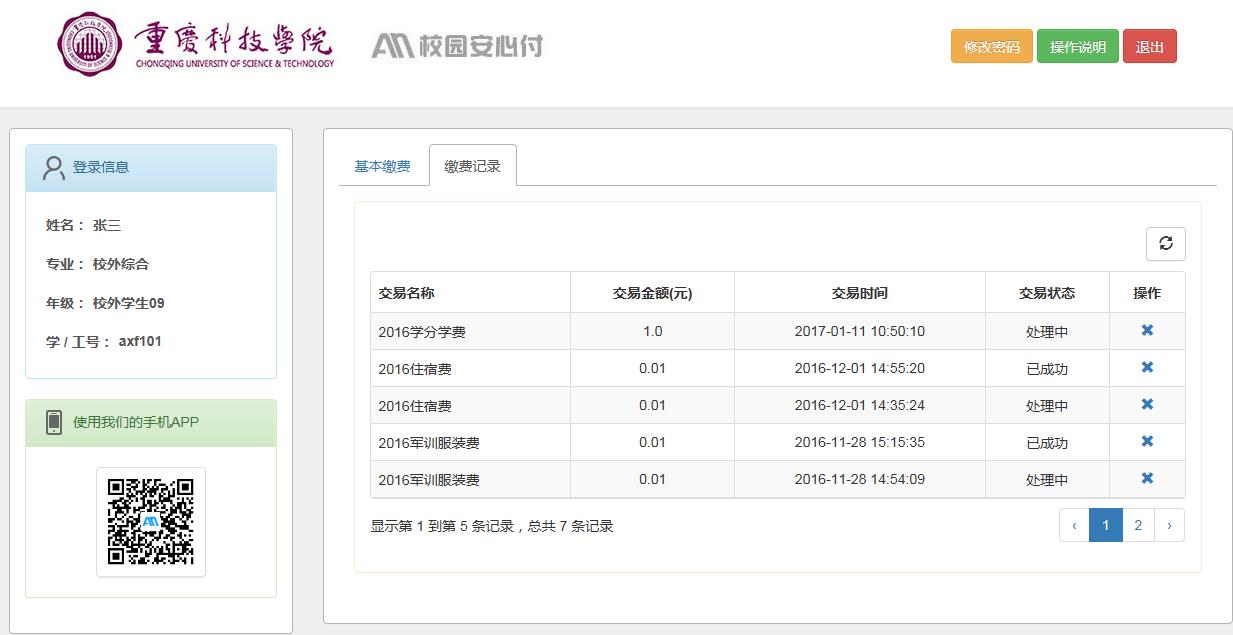The height and width of the screenshot is (635, 1233).
Task: Select page 1 in pagination
Action: [1105, 524]
